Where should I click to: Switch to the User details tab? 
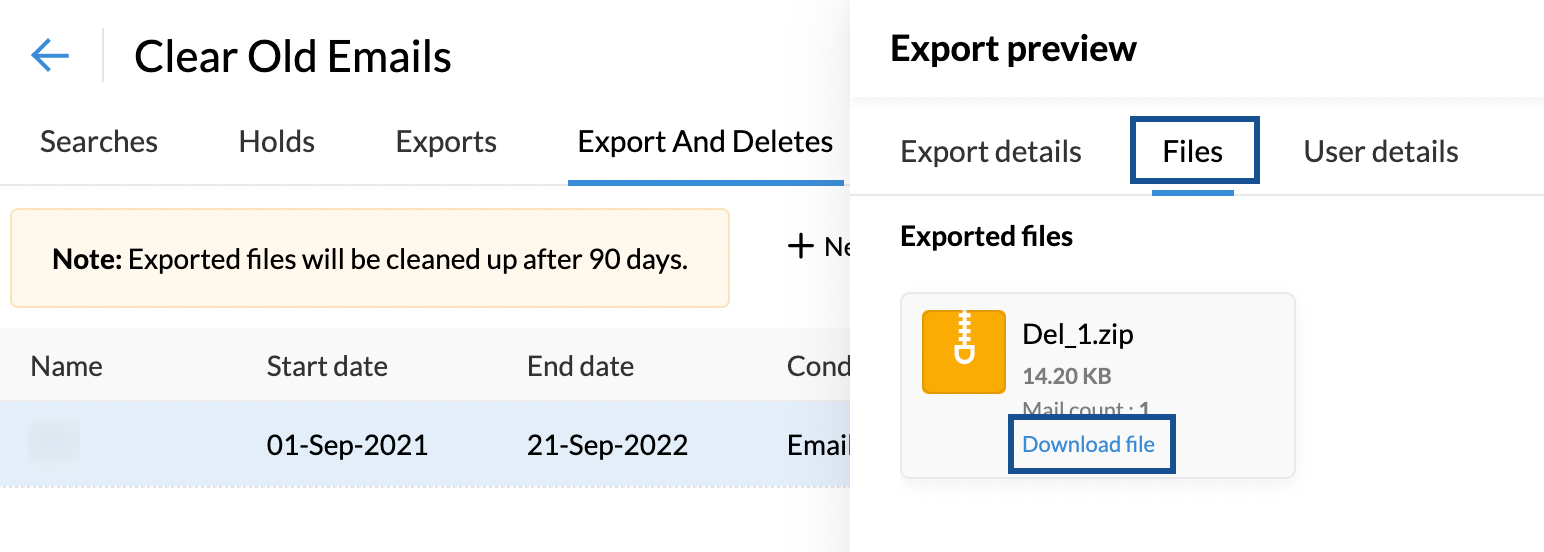point(1381,152)
